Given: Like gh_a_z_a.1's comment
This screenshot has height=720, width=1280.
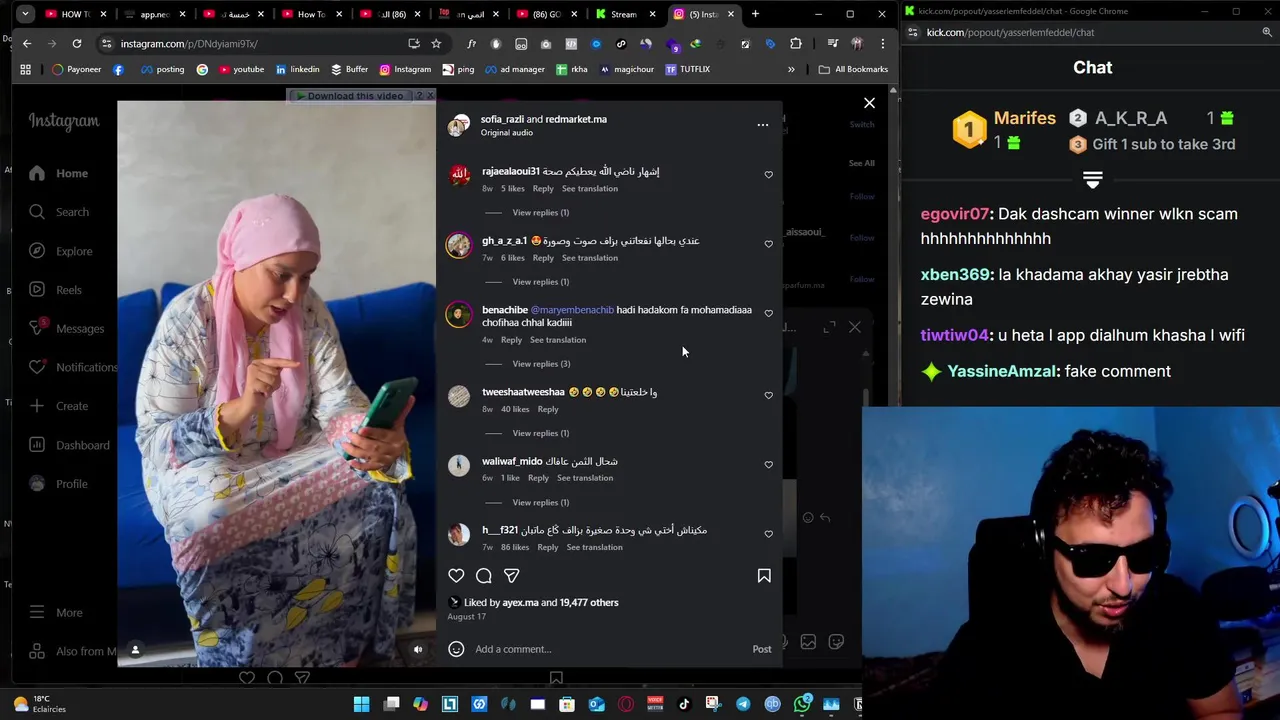Looking at the screenshot, I should (x=769, y=244).
